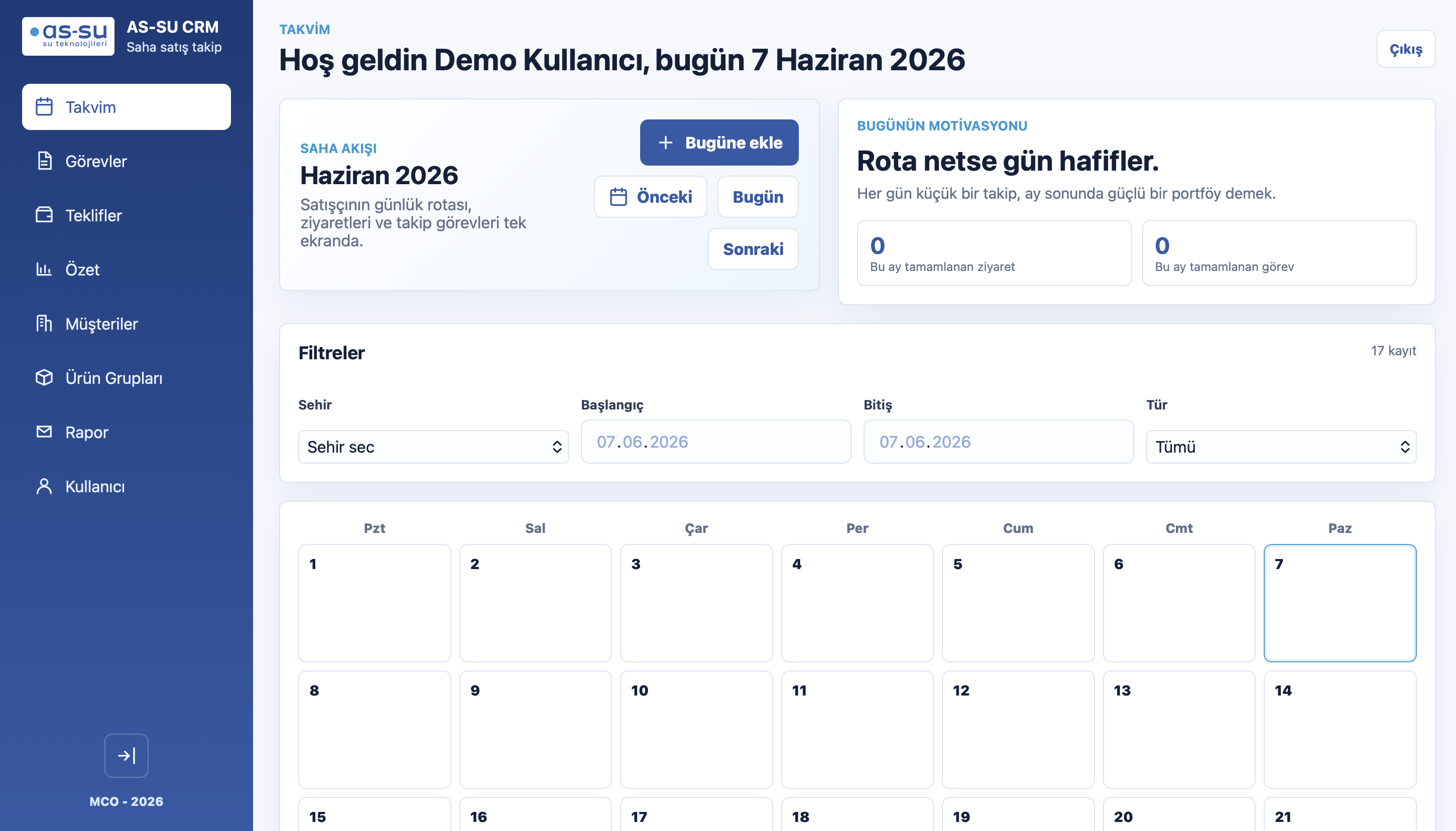Click the Bitiş date field
Viewport: 1456px width, 831px height.
(x=998, y=442)
